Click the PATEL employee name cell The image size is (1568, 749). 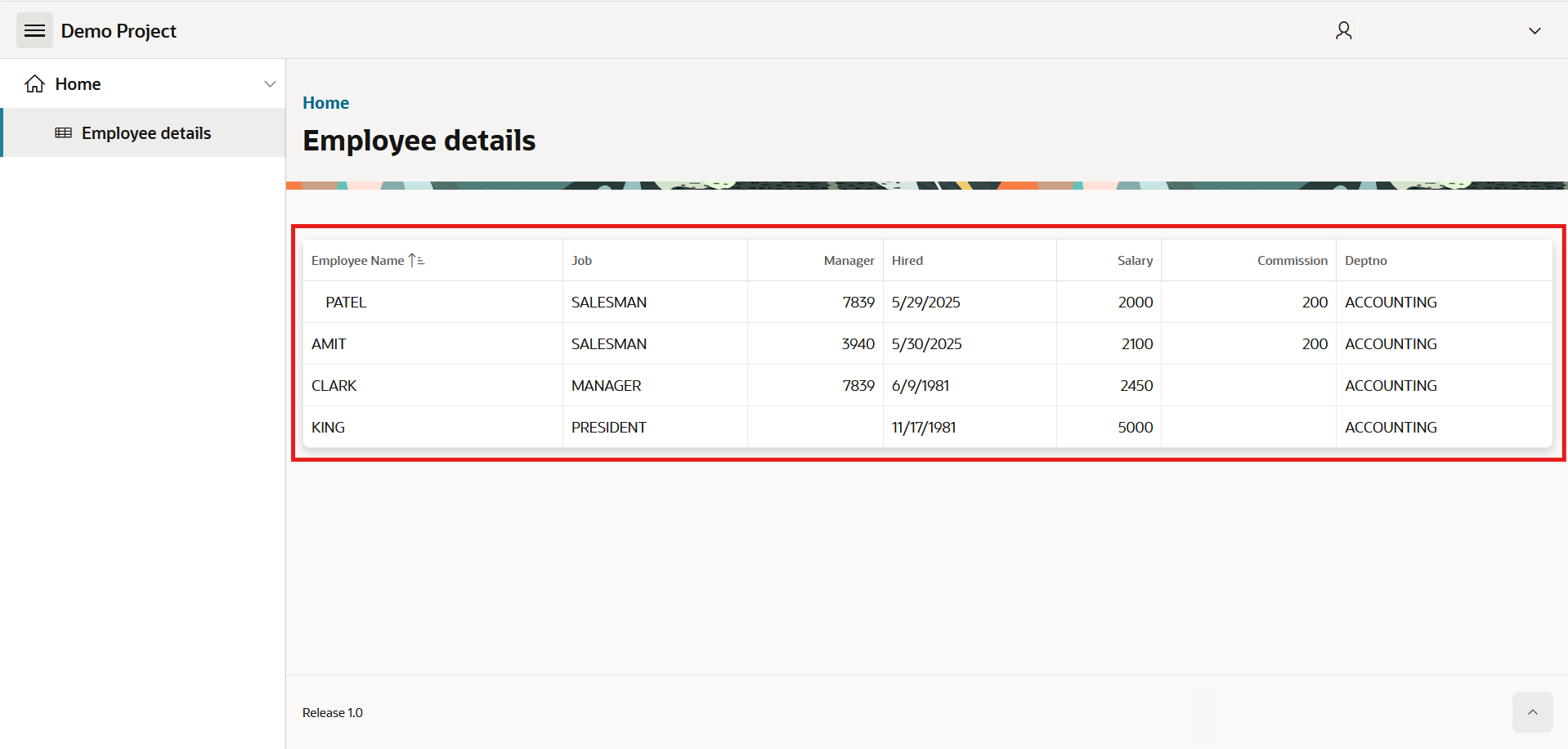point(346,302)
